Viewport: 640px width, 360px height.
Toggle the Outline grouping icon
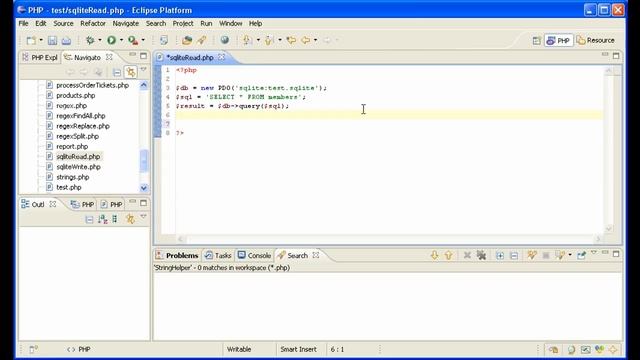(115, 219)
